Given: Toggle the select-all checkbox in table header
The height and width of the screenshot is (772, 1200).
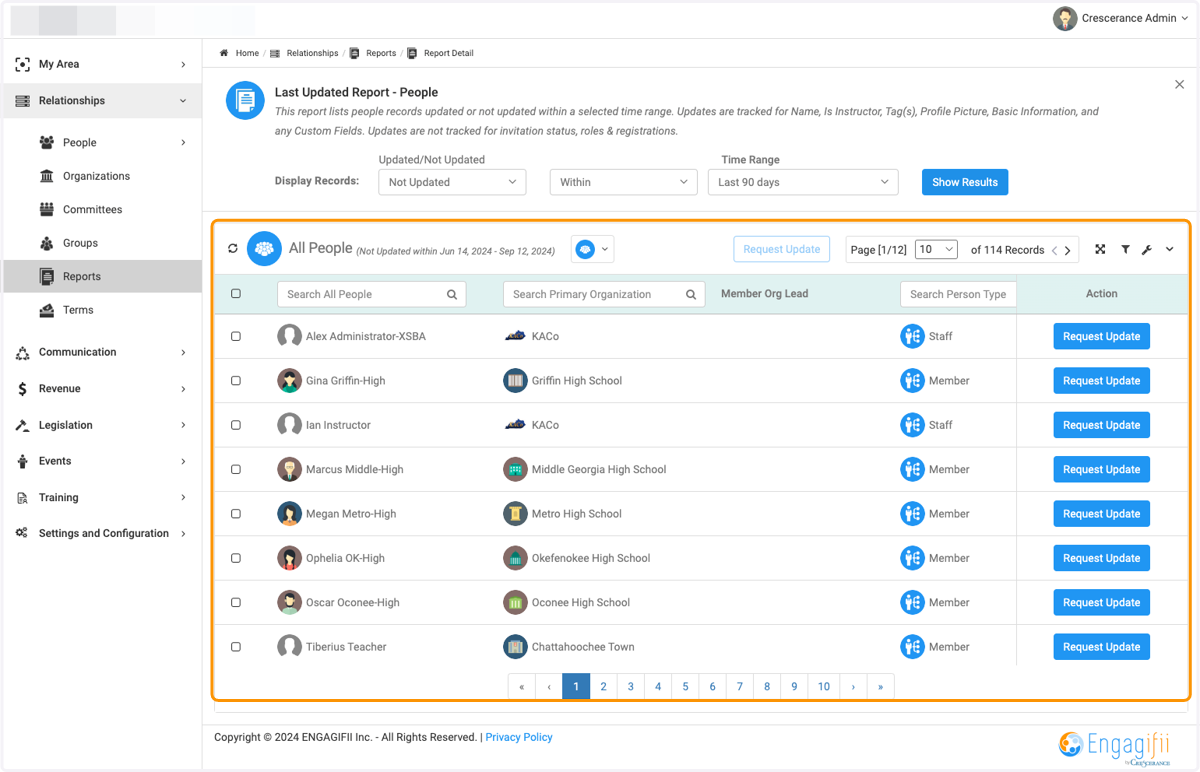Looking at the screenshot, I should point(236,294).
